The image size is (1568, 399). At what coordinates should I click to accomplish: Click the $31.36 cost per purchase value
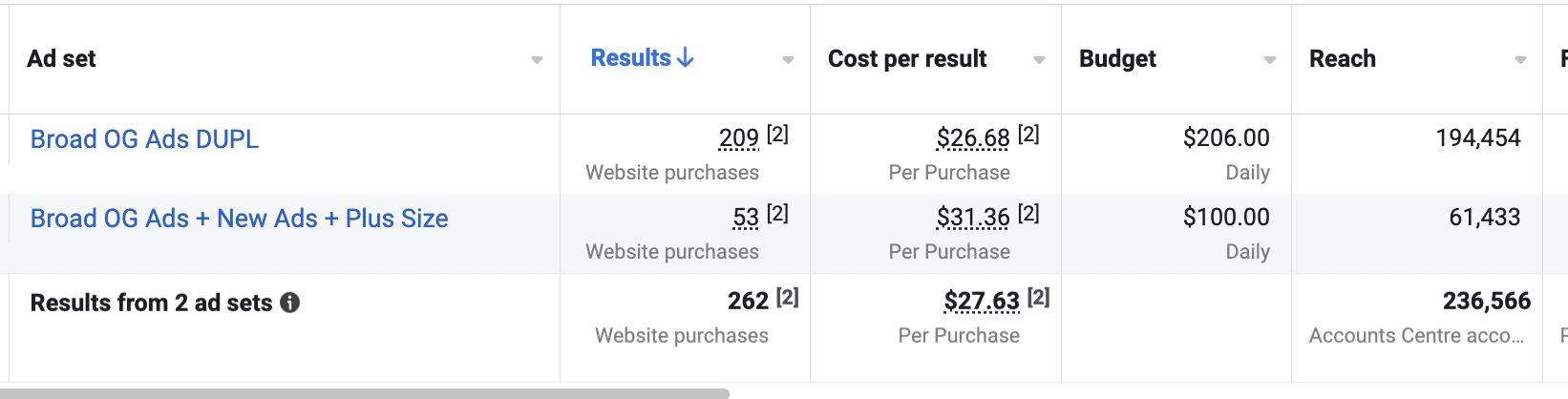[x=972, y=218]
